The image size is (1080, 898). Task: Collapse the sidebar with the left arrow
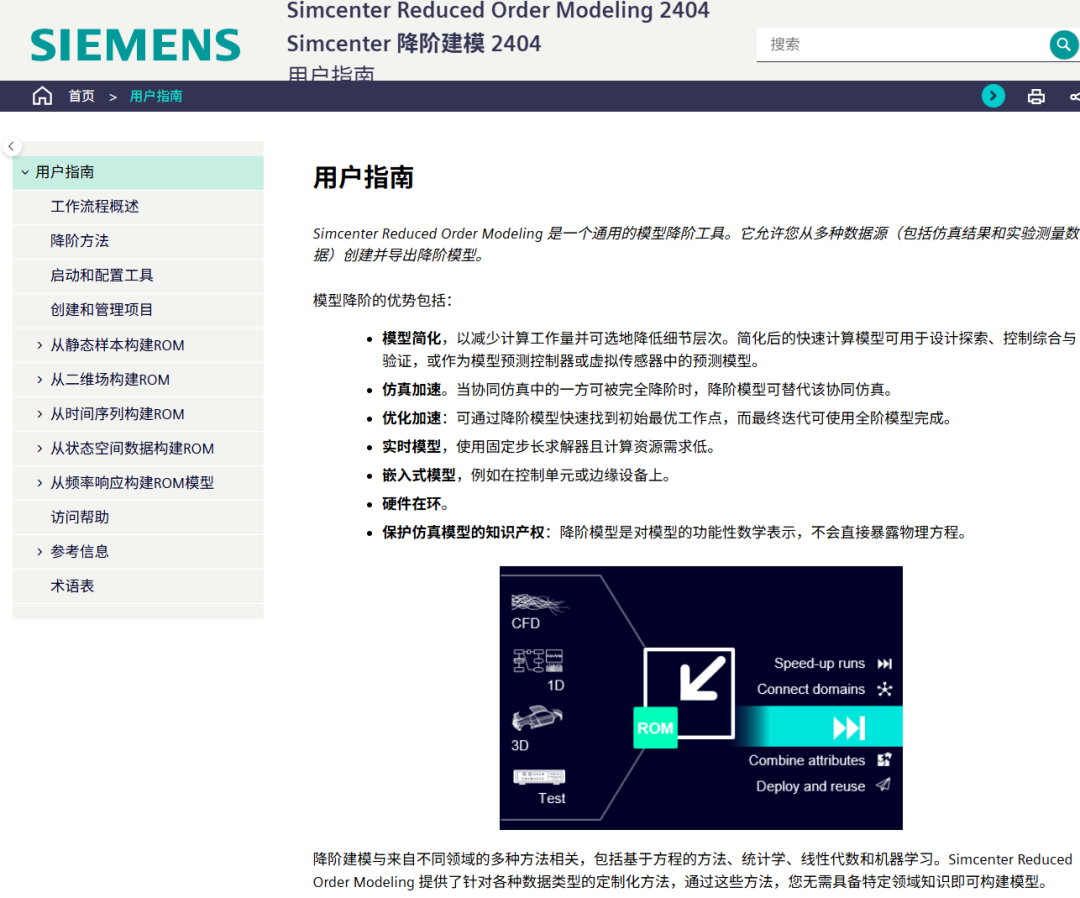point(11,146)
